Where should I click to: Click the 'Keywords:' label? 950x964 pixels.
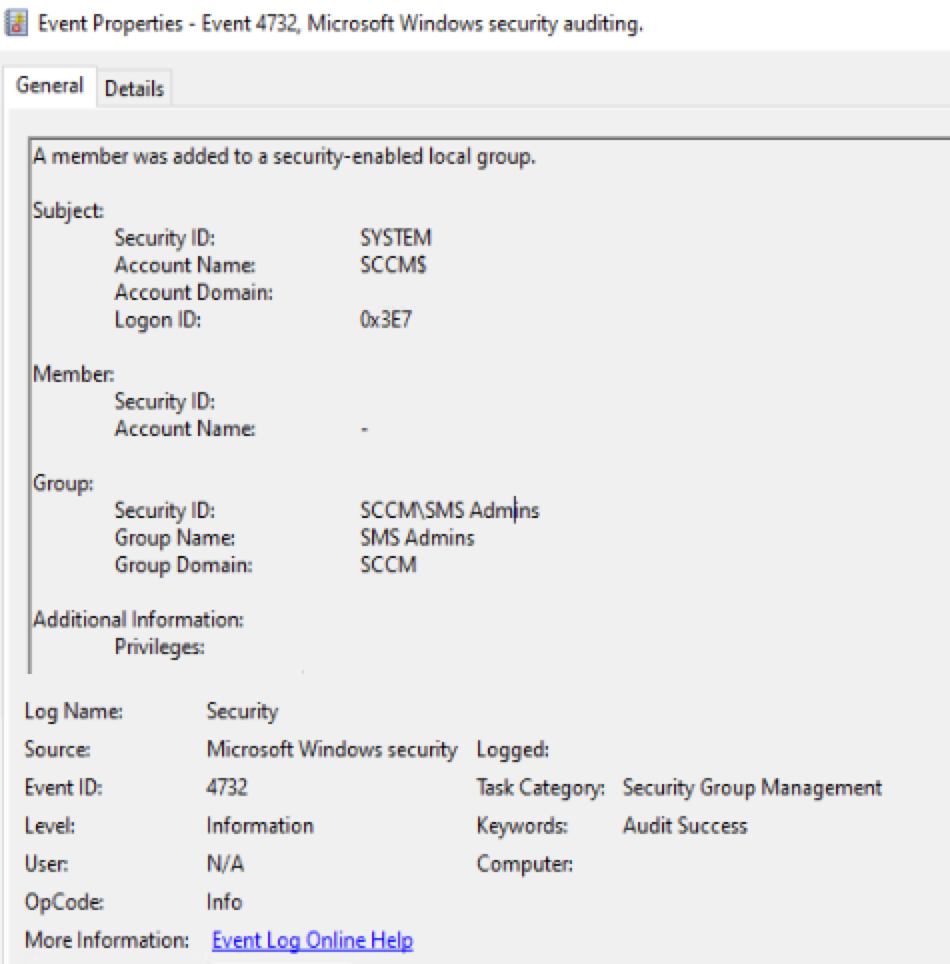click(522, 826)
